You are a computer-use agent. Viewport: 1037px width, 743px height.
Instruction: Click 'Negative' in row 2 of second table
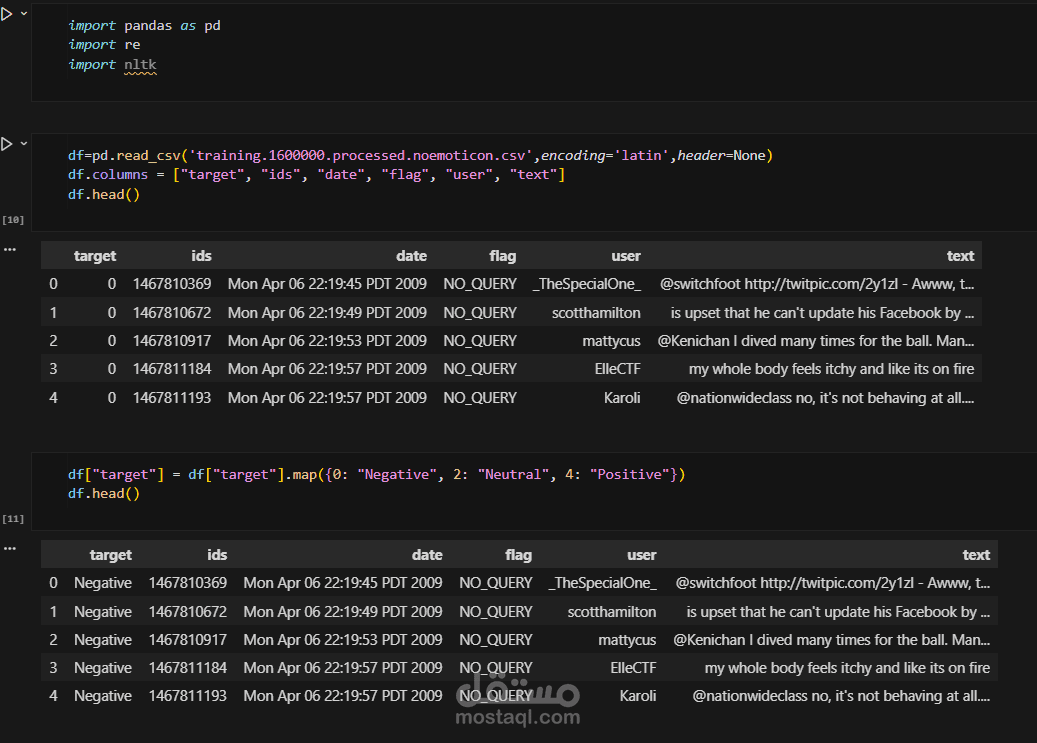pos(102,640)
